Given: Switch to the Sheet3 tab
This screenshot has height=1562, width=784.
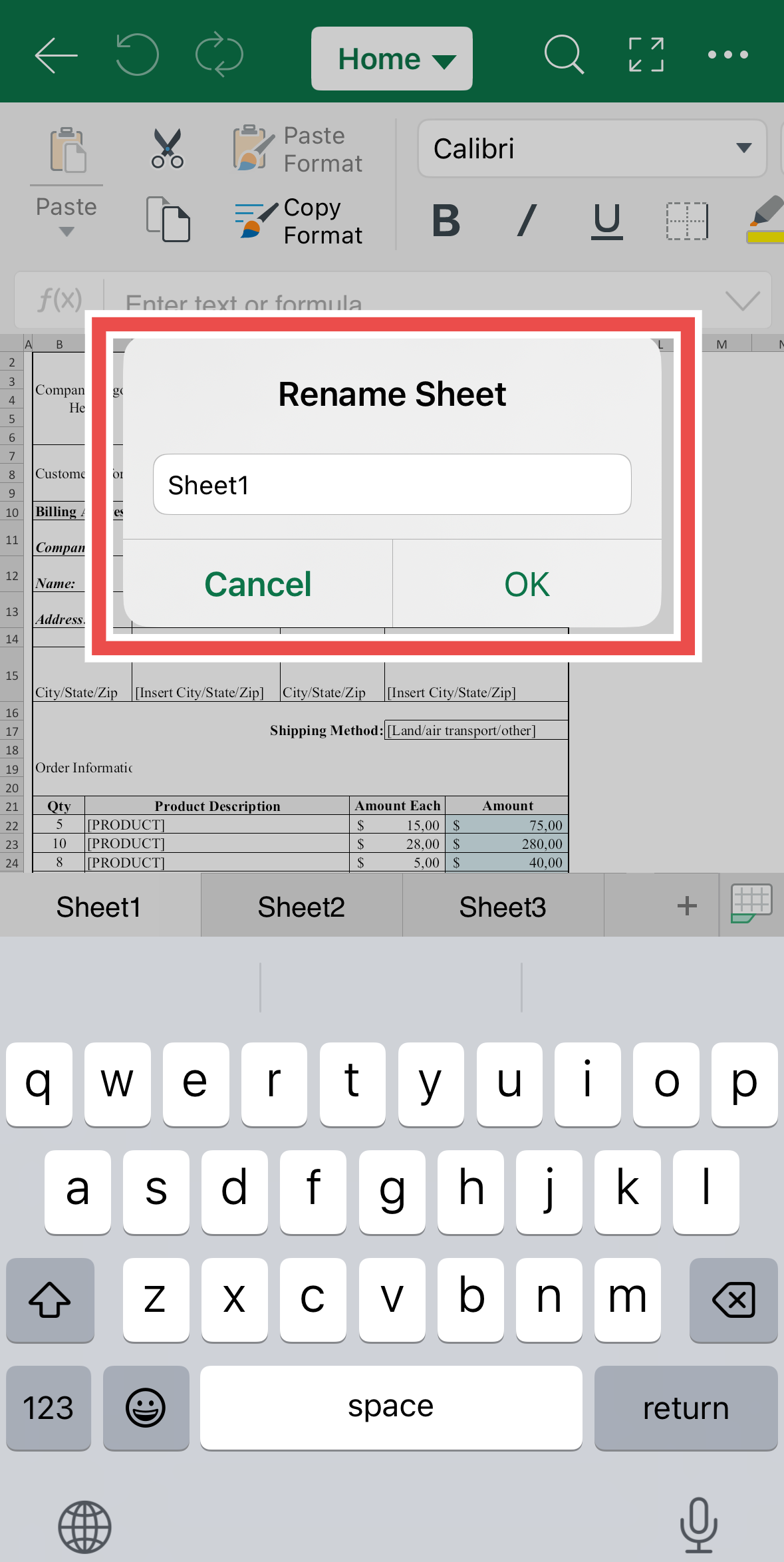Looking at the screenshot, I should (x=503, y=906).
